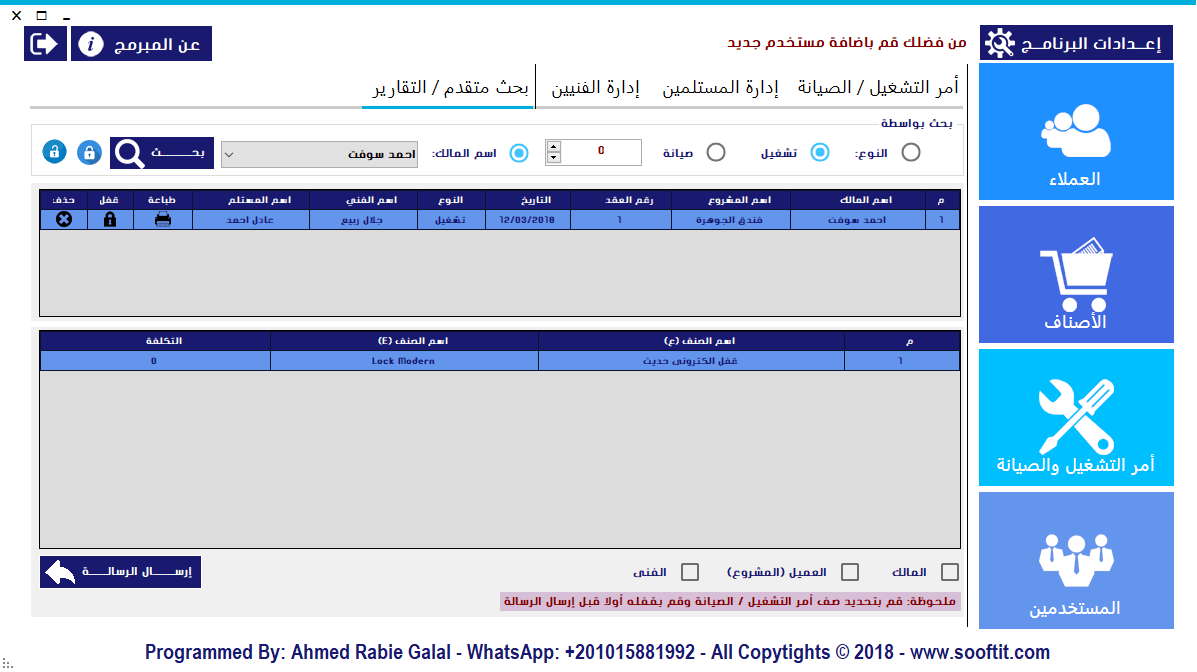Click the search (بحث) button
The height and width of the screenshot is (672, 1197).
(x=161, y=153)
